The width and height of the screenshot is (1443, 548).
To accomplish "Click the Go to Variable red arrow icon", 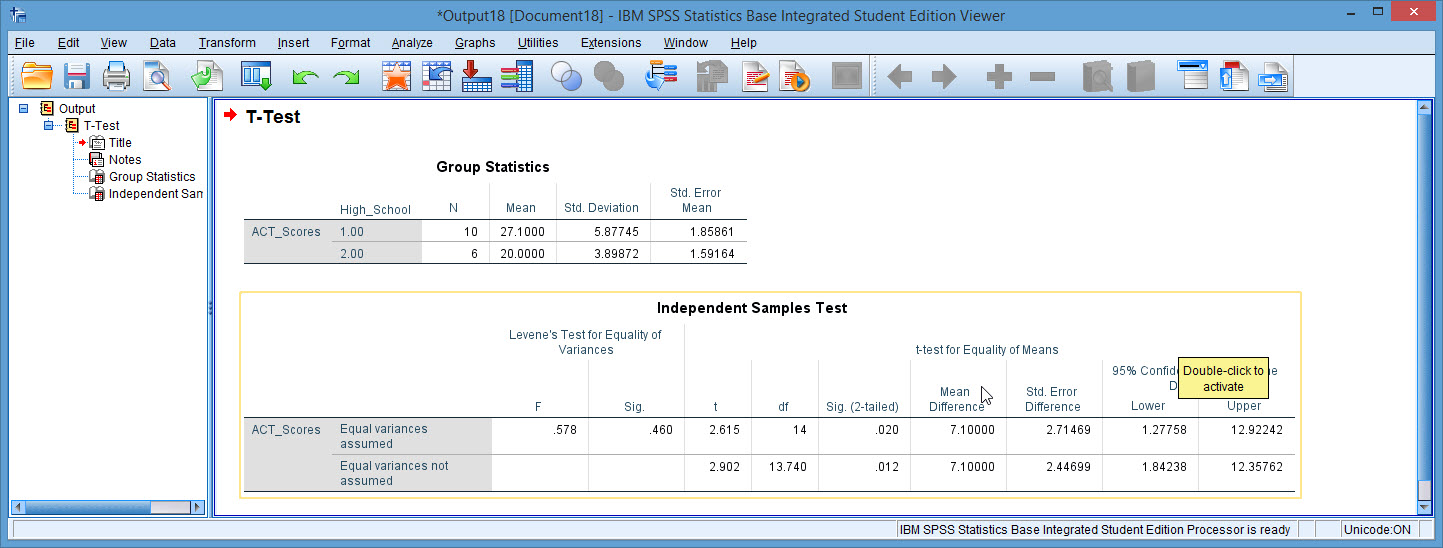I will pos(476,76).
